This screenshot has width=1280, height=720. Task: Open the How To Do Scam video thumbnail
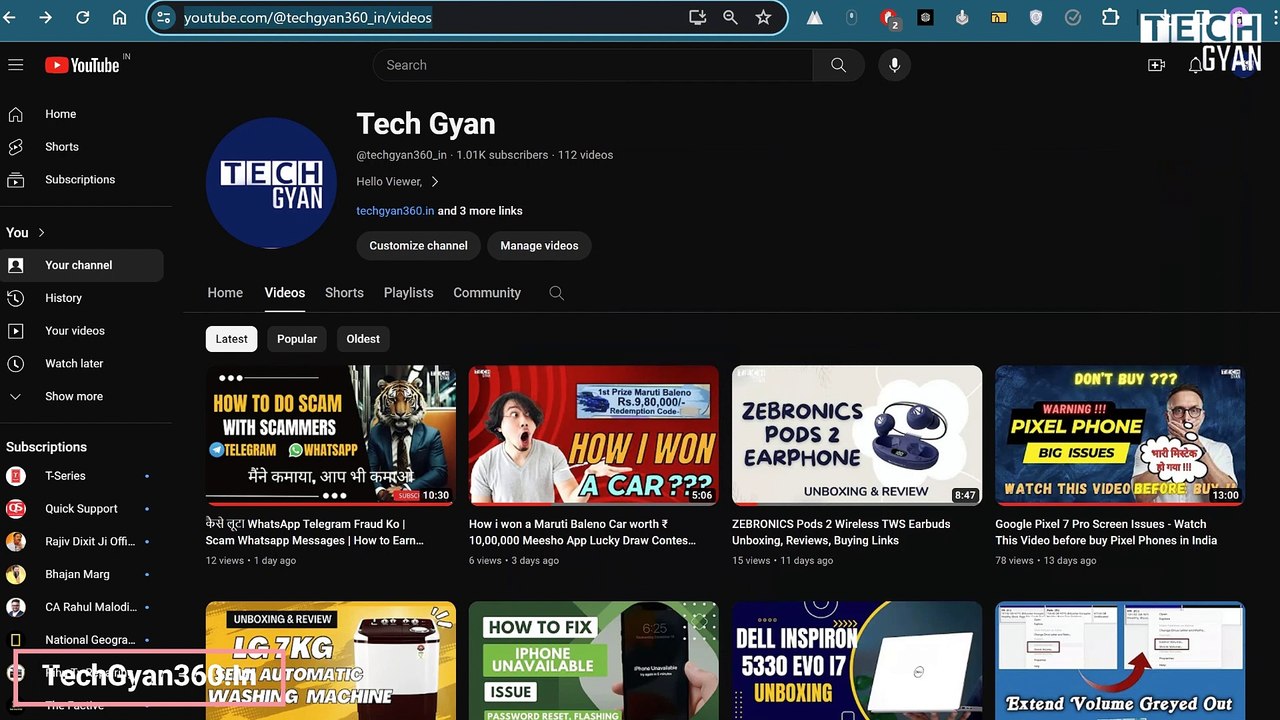click(x=331, y=435)
